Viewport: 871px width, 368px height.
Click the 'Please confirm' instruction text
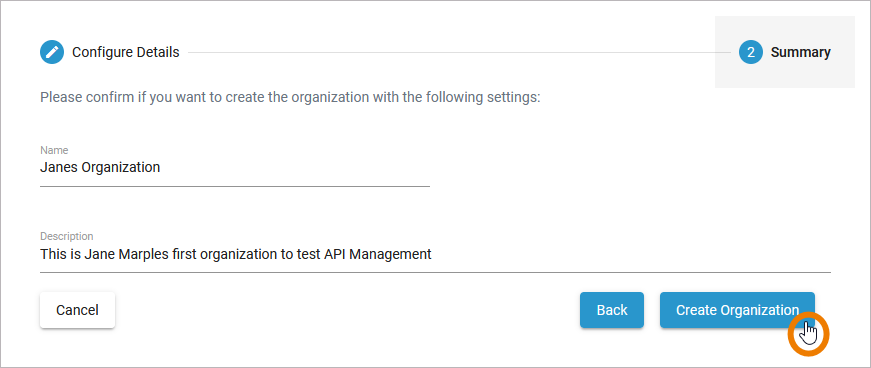[290, 98]
